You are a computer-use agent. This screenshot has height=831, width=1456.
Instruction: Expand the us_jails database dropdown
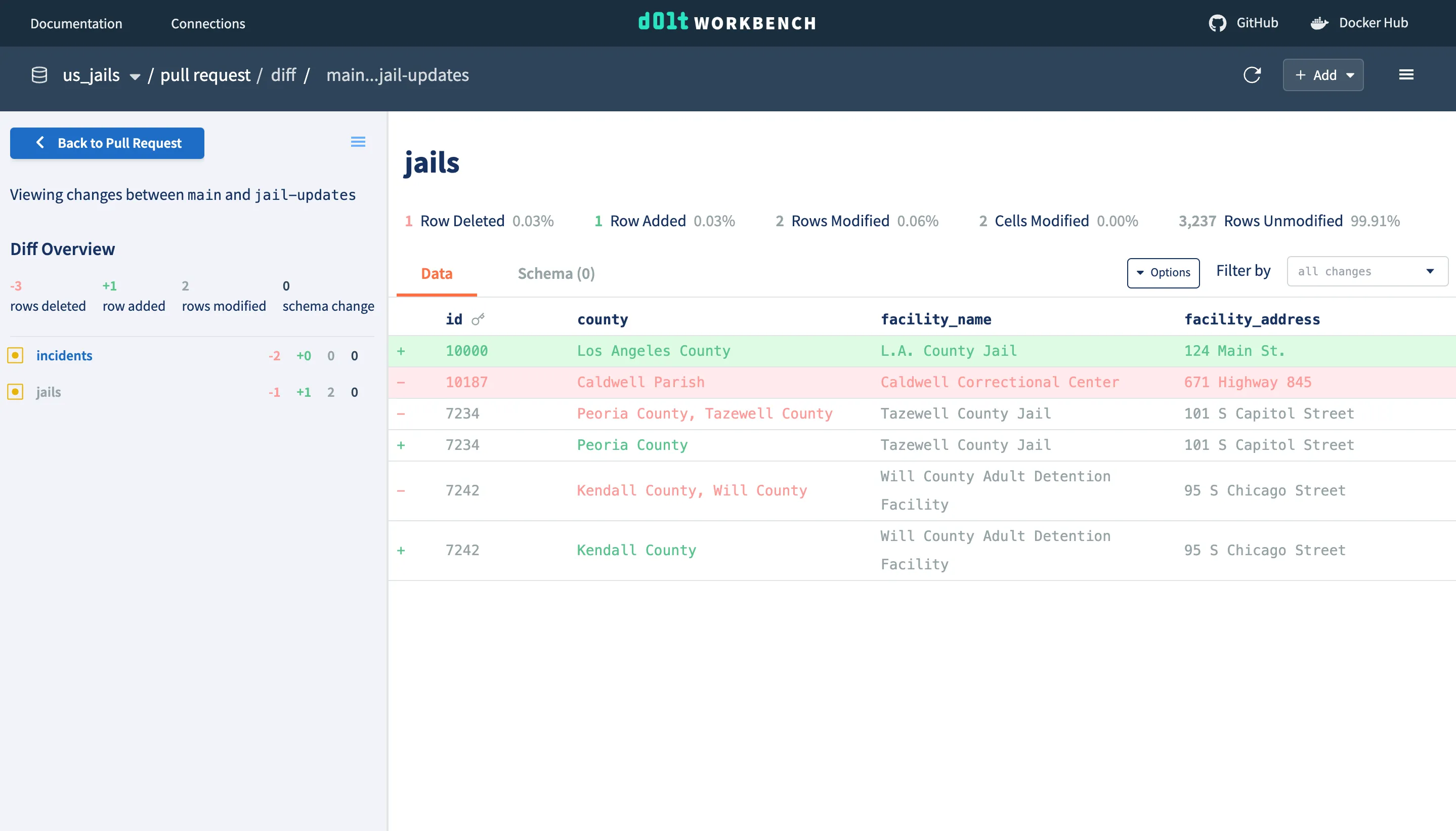coord(135,76)
